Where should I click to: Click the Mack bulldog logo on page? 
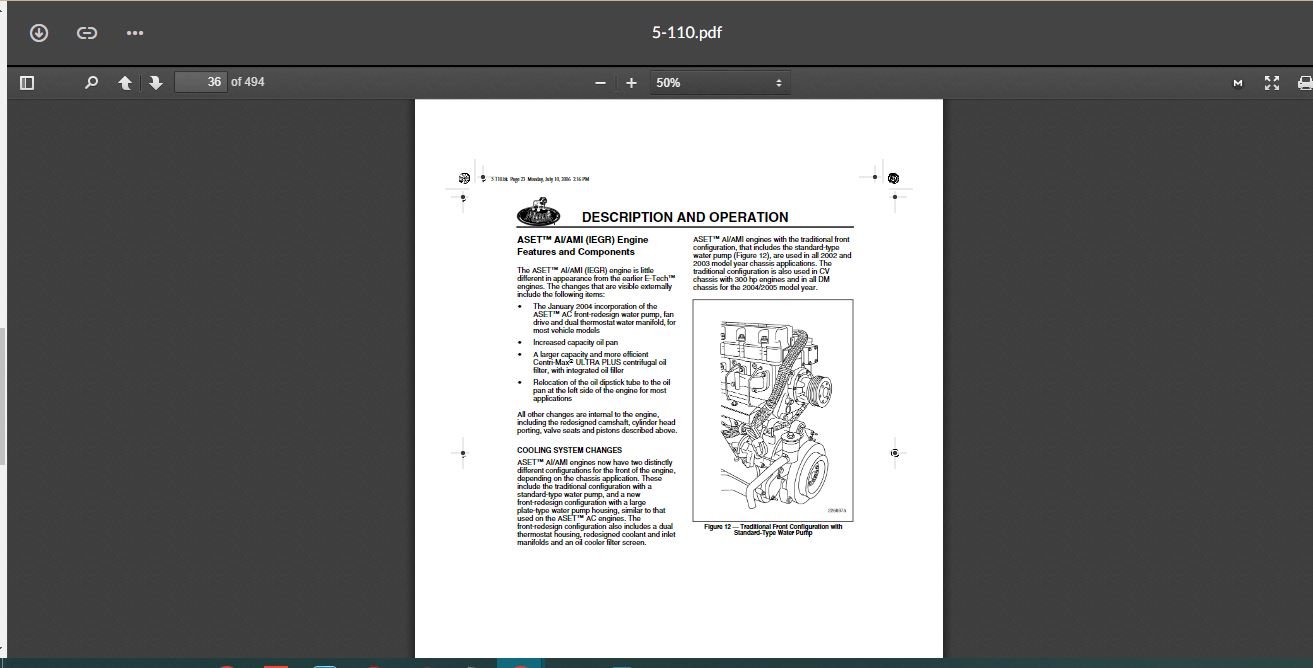click(539, 214)
